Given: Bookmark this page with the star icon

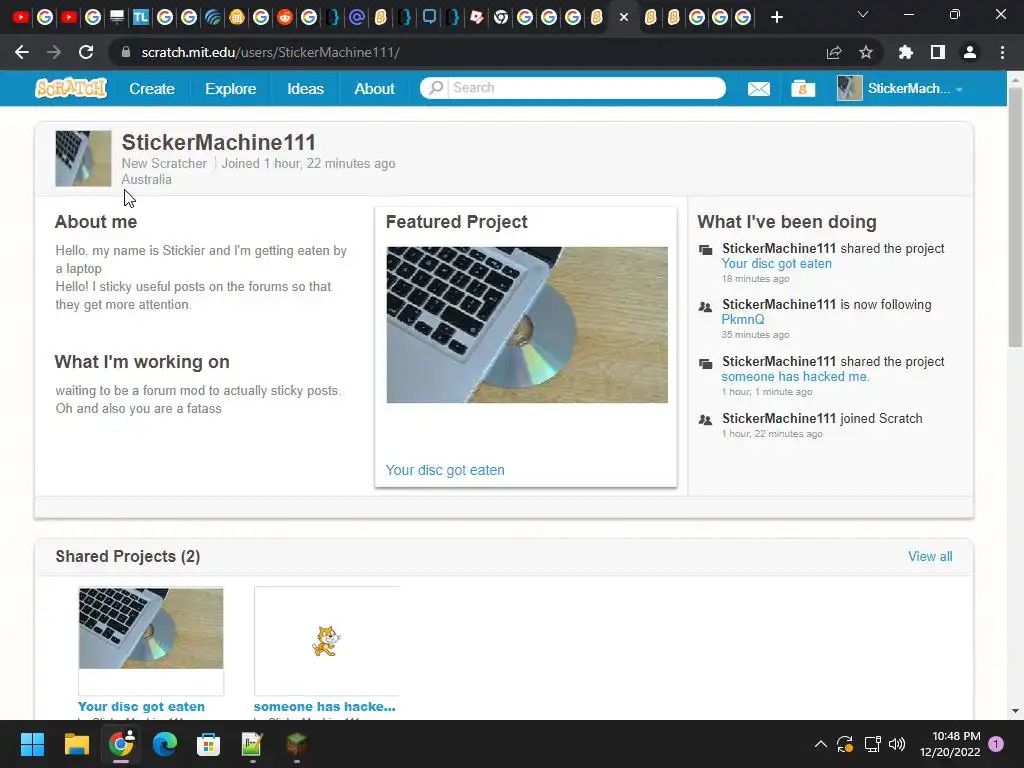Looking at the screenshot, I should pos(866,52).
